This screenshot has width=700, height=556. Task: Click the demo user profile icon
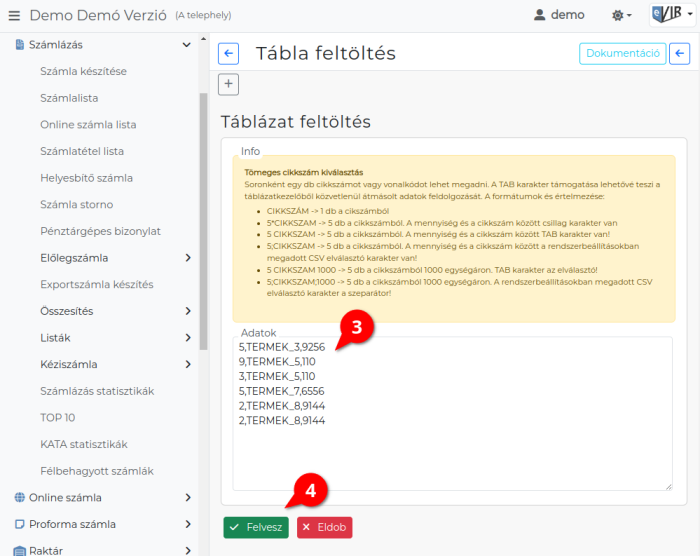(539, 15)
